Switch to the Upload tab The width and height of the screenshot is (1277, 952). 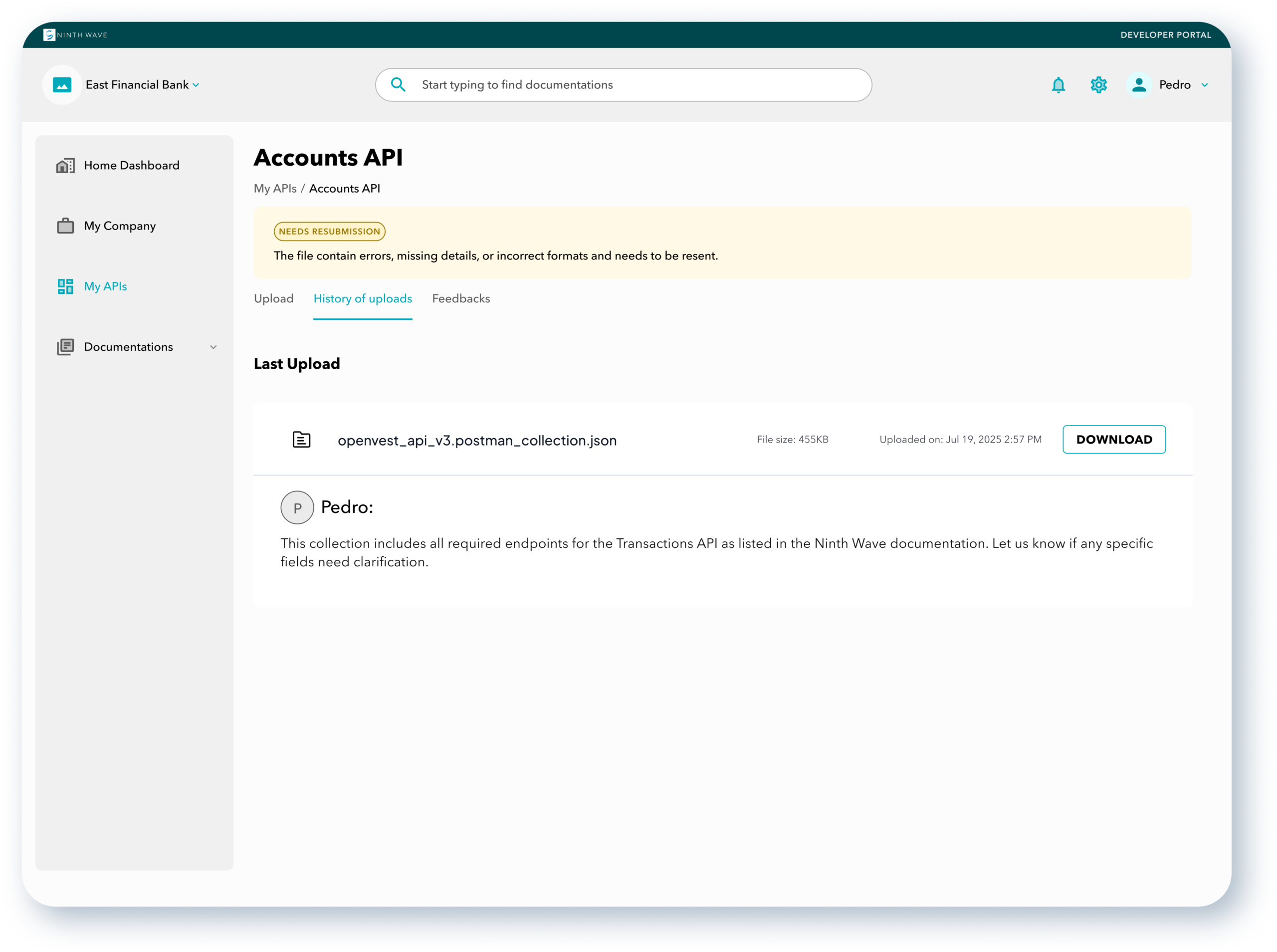pos(273,298)
